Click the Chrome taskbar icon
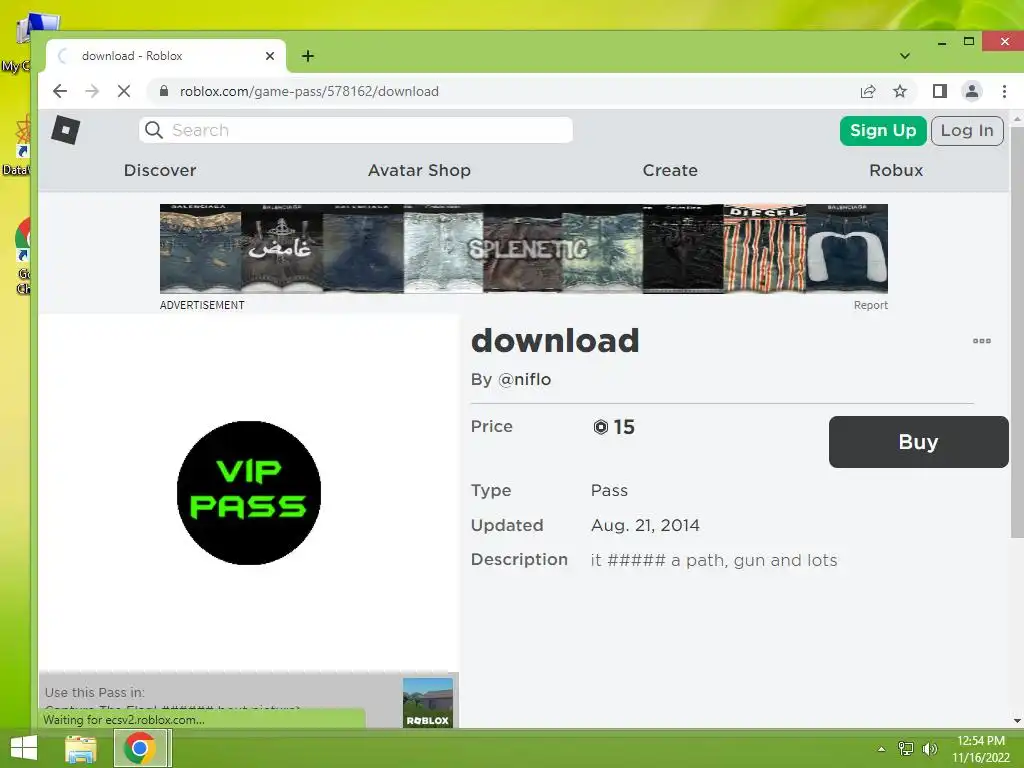The image size is (1024, 768). [139, 748]
